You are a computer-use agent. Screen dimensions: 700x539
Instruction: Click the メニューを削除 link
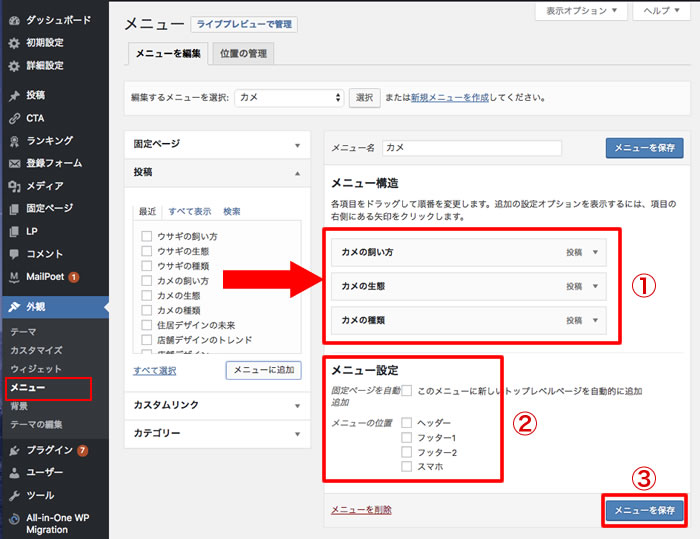[361, 510]
